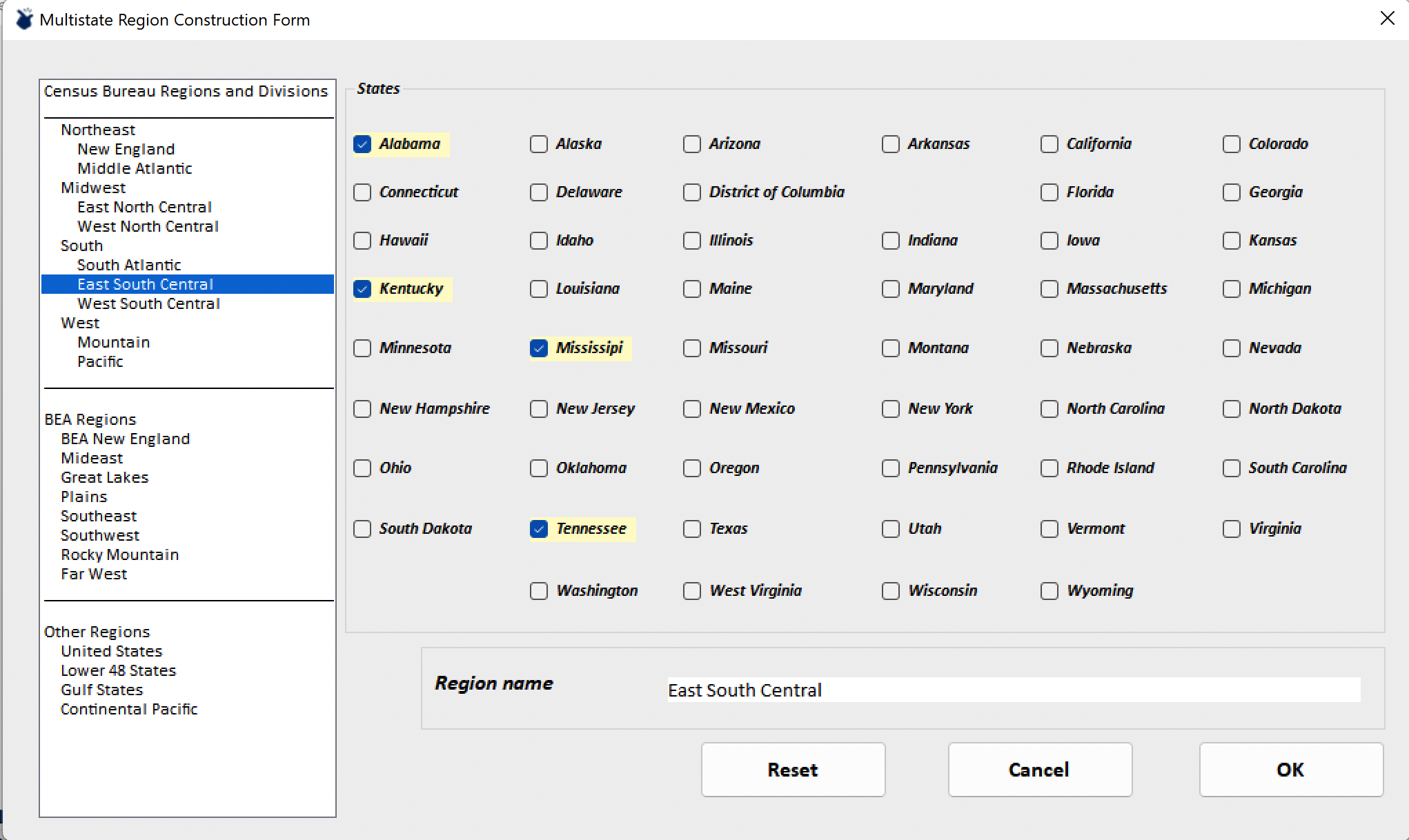1409x840 pixels.
Task: Tick the Massachusetts checkbox
Action: click(1050, 289)
